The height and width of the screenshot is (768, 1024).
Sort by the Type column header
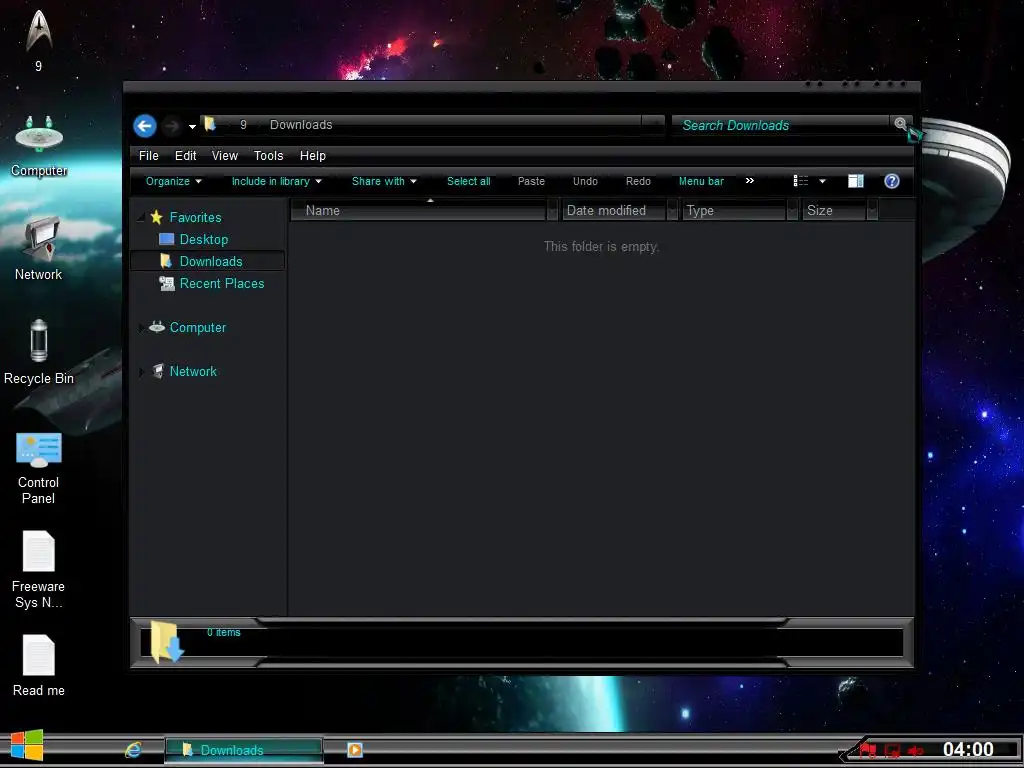pyautogui.click(x=734, y=210)
